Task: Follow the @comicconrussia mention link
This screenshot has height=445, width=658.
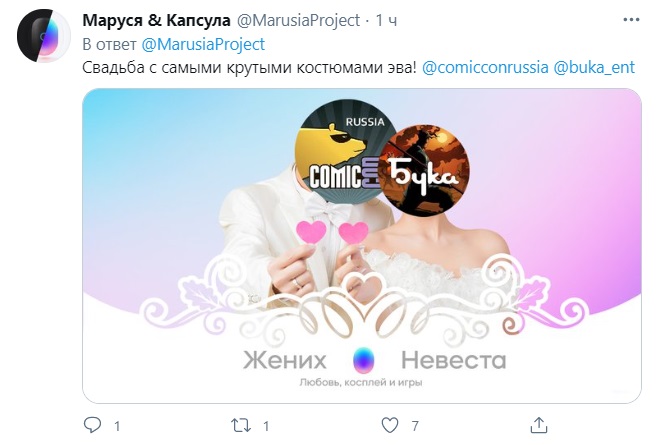Action: (485, 67)
